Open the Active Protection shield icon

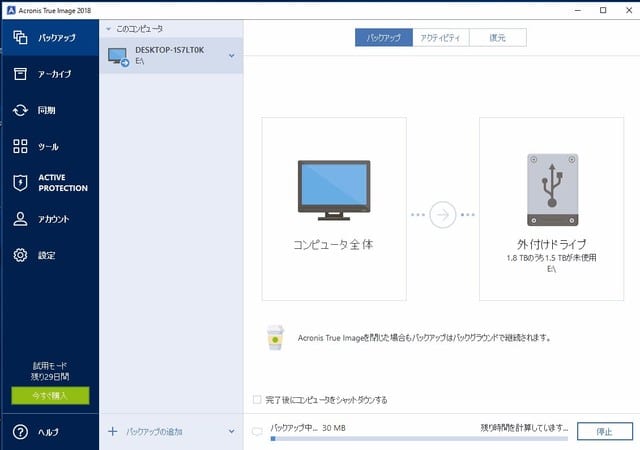20,182
